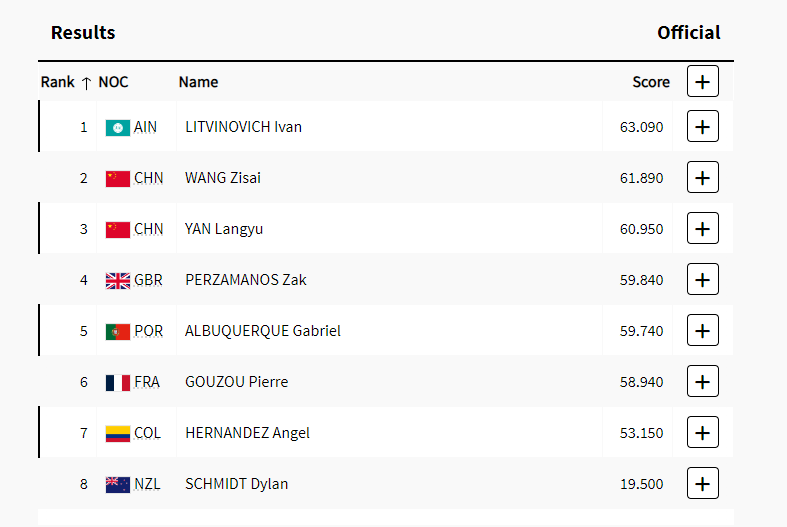The width and height of the screenshot is (787, 527).
Task: Click the Portugal flag icon
Action: pyautogui.click(x=118, y=332)
